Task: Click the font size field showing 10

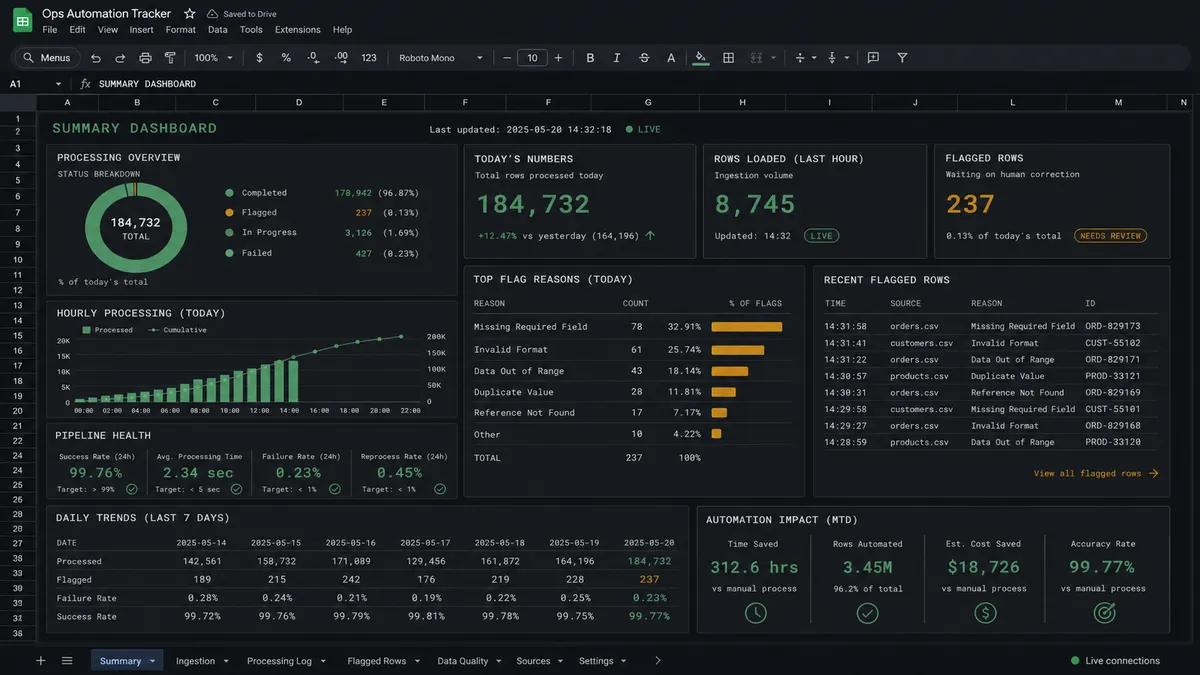Action: (532, 58)
